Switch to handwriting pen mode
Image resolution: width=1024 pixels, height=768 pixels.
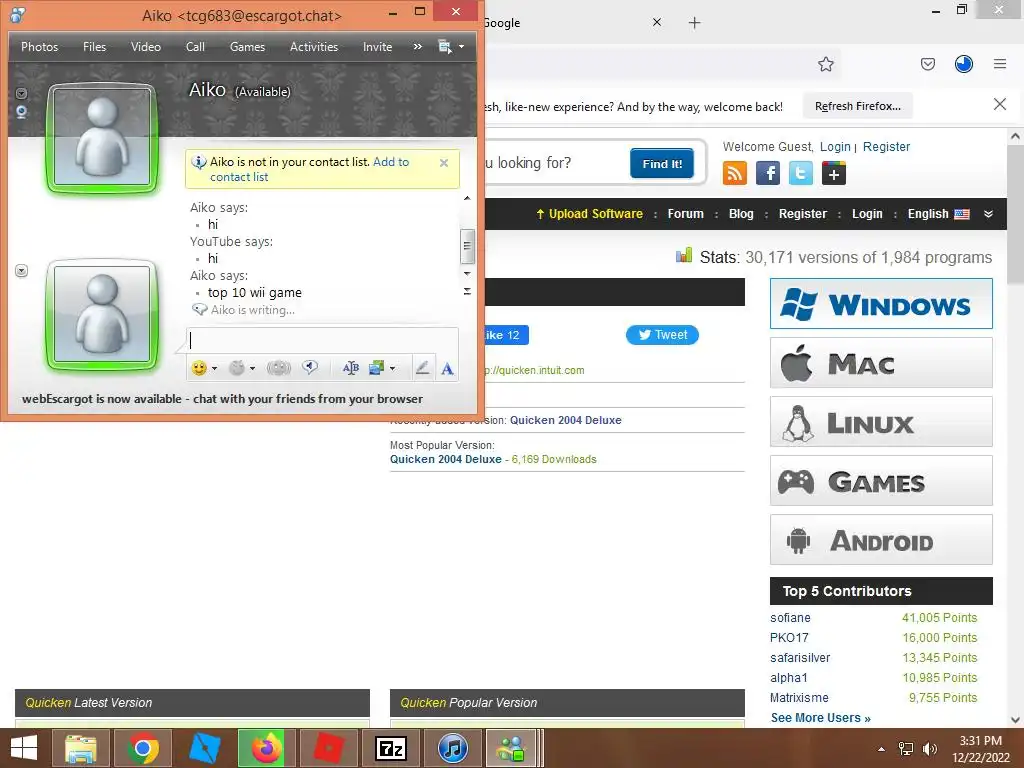click(423, 368)
